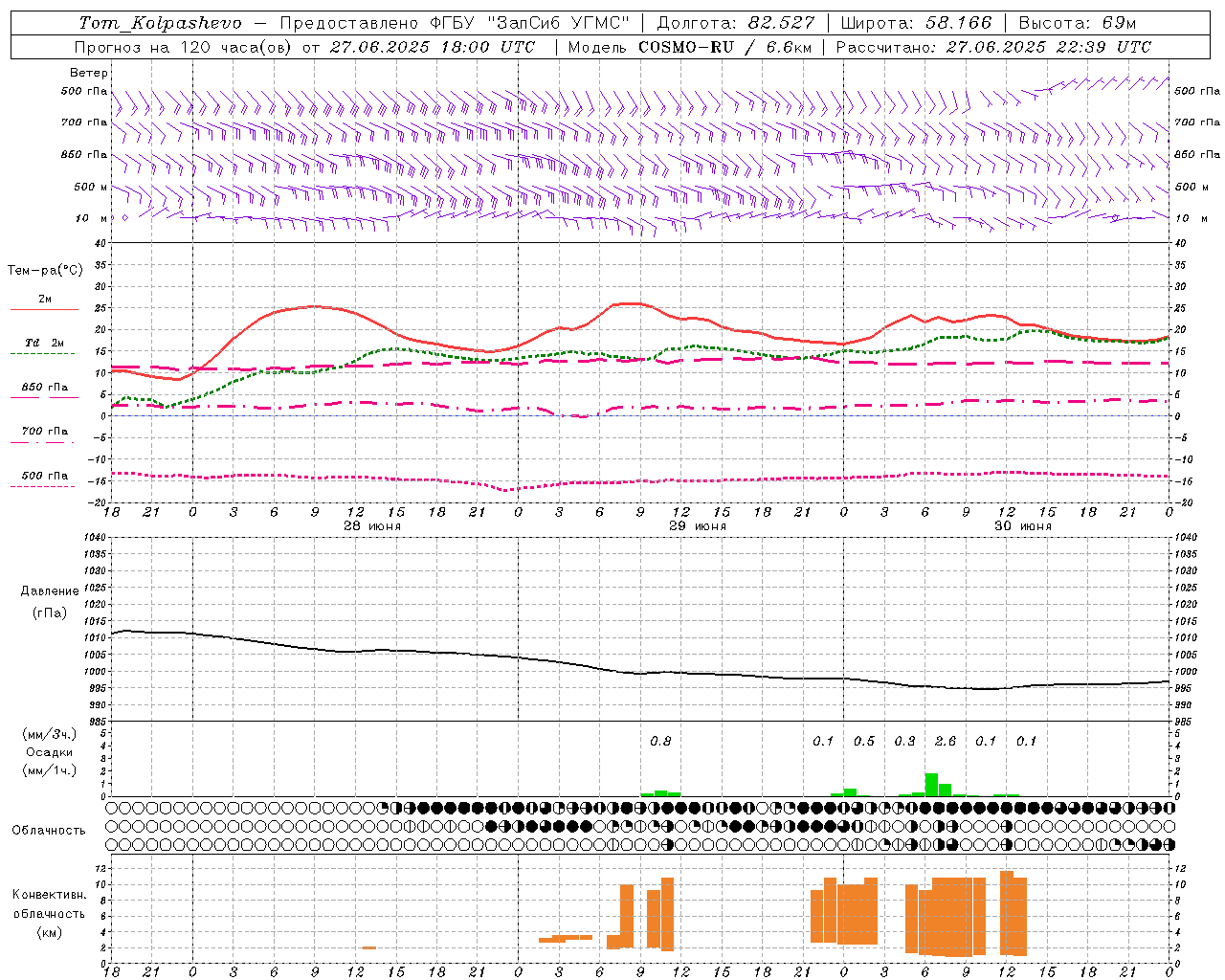Click the '(км)' convective cloud unit label
Viewport: 1225px width, 980px height.
coord(49,932)
